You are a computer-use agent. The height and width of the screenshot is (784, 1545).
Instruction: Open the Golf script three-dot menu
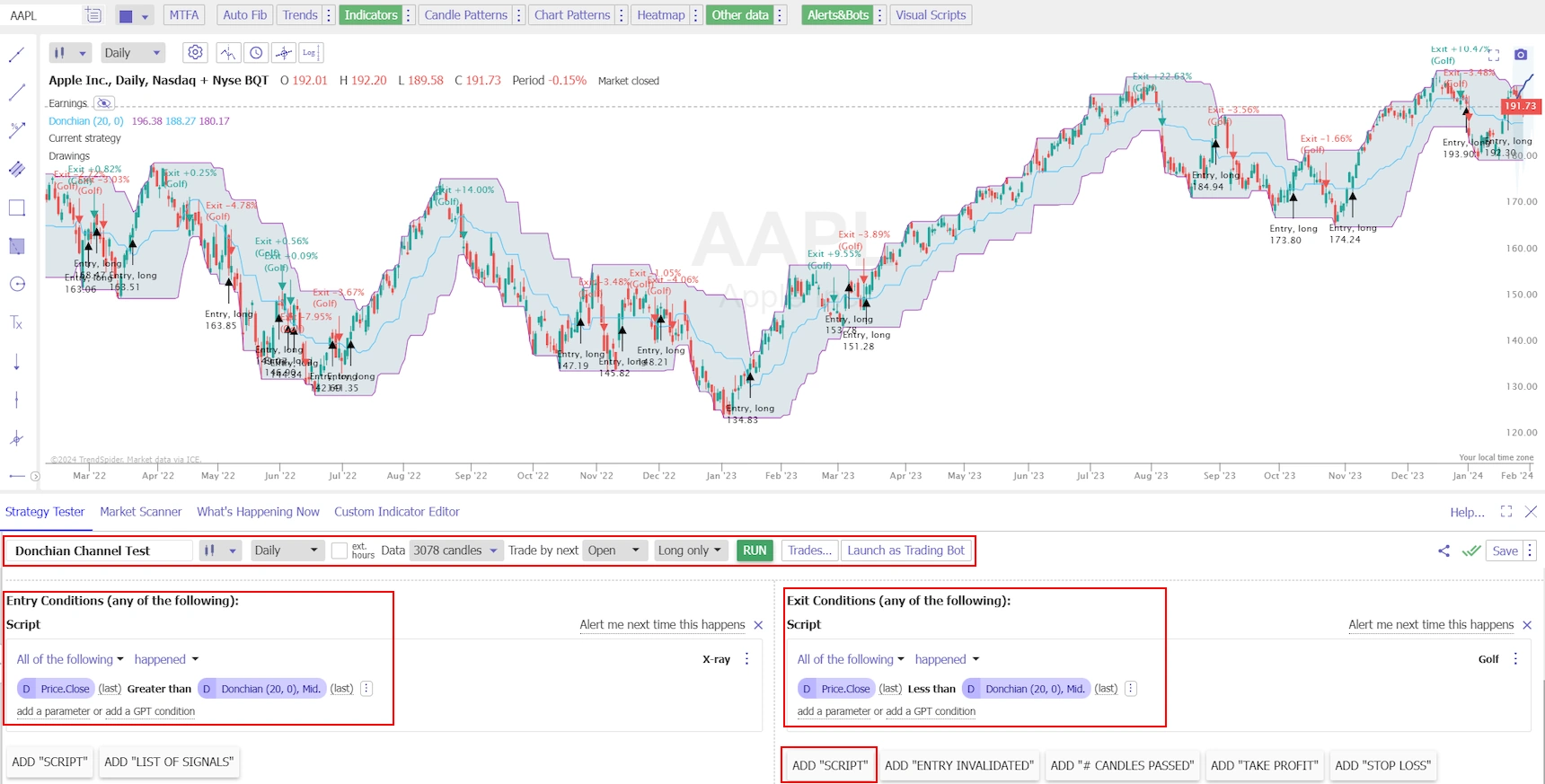(1515, 658)
